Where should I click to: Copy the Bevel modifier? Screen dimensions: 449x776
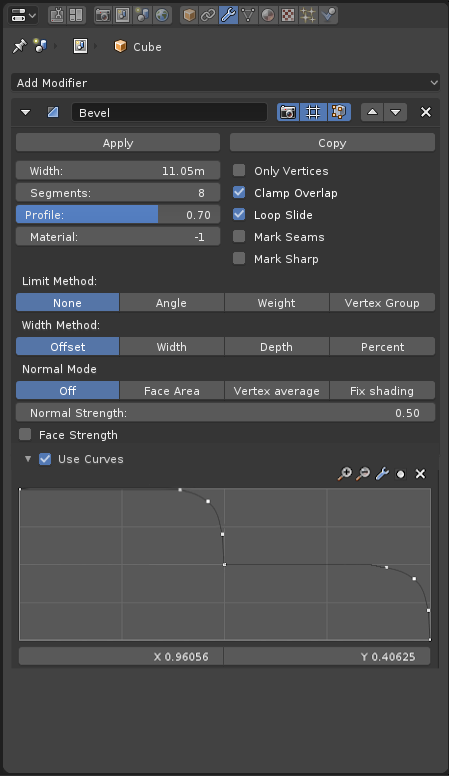point(332,143)
